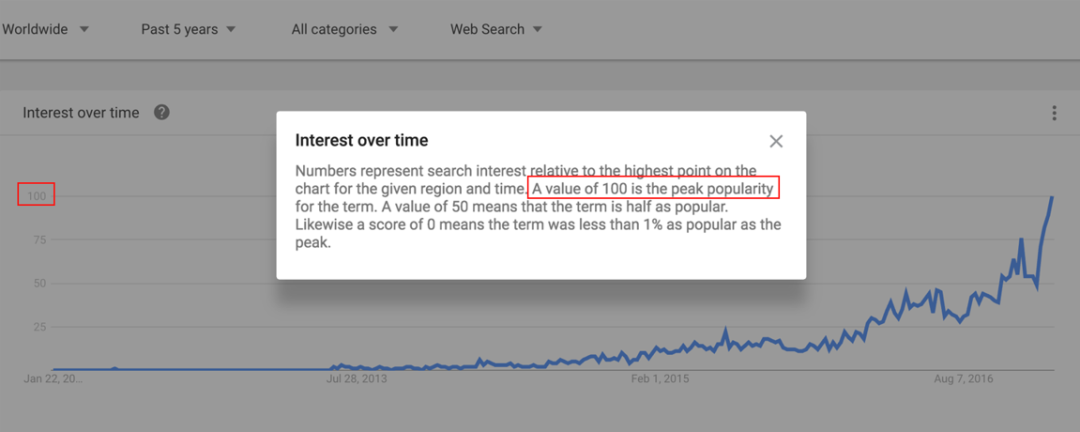Click the 100 y-axis label
The image size is (1080, 432).
click(36, 196)
